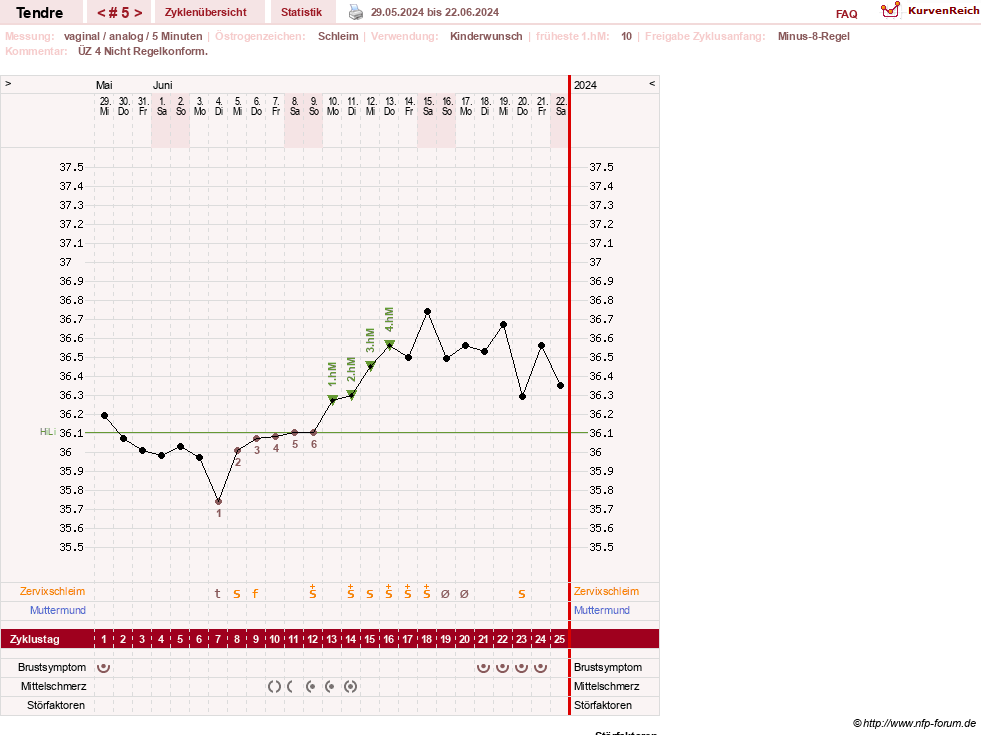Click cycle day 25 in Zyklustag row

coord(560,639)
